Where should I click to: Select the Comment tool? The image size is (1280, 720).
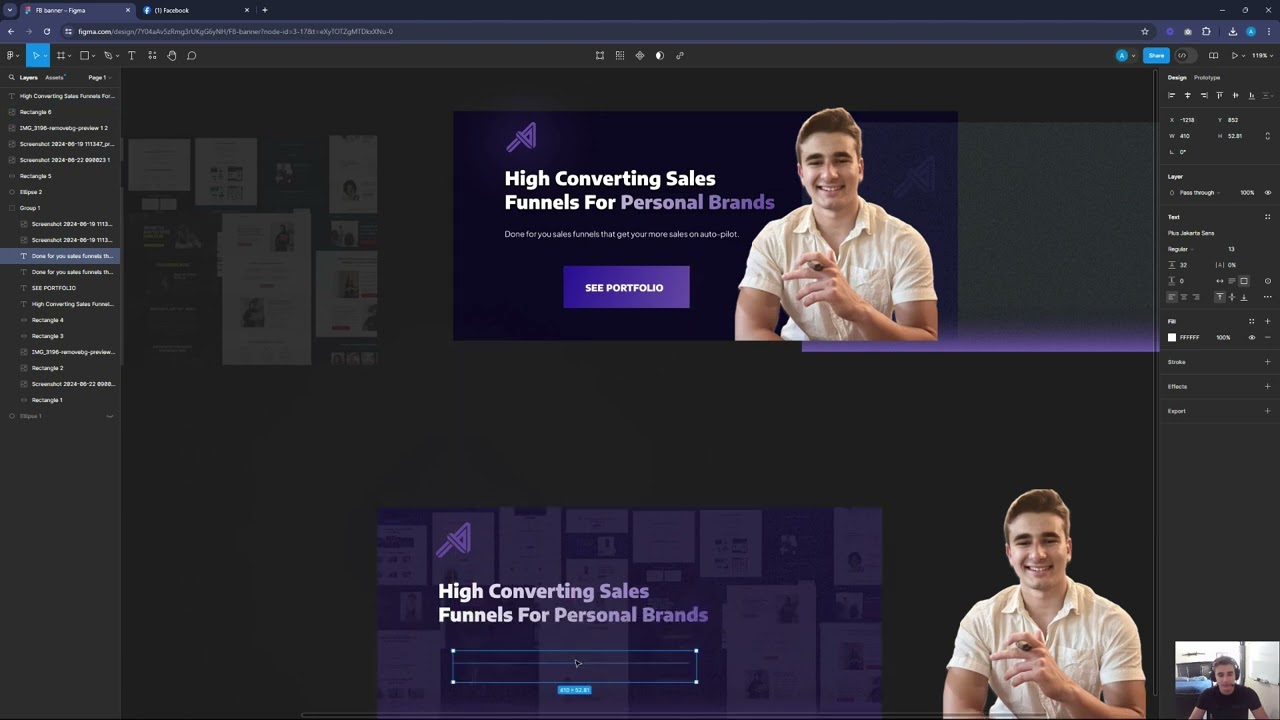pyautogui.click(x=192, y=55)
